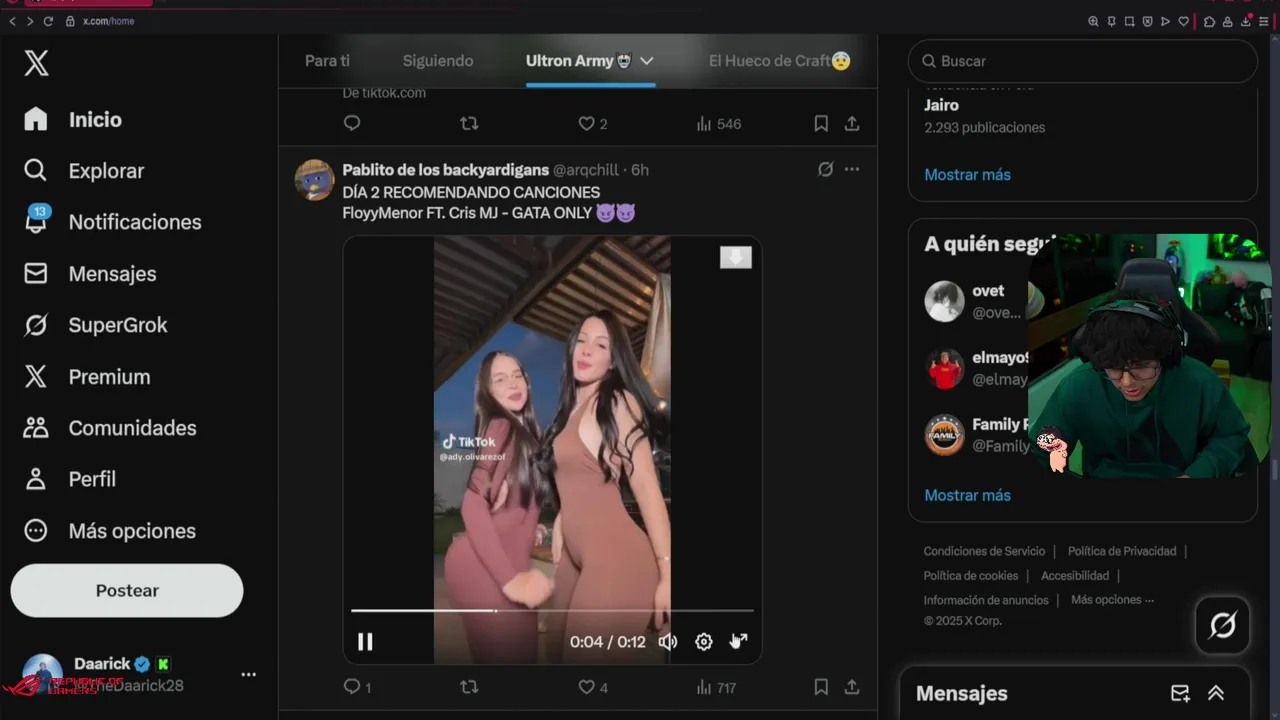Mute the video sound
1280x720 pixels.
point(668,642)
